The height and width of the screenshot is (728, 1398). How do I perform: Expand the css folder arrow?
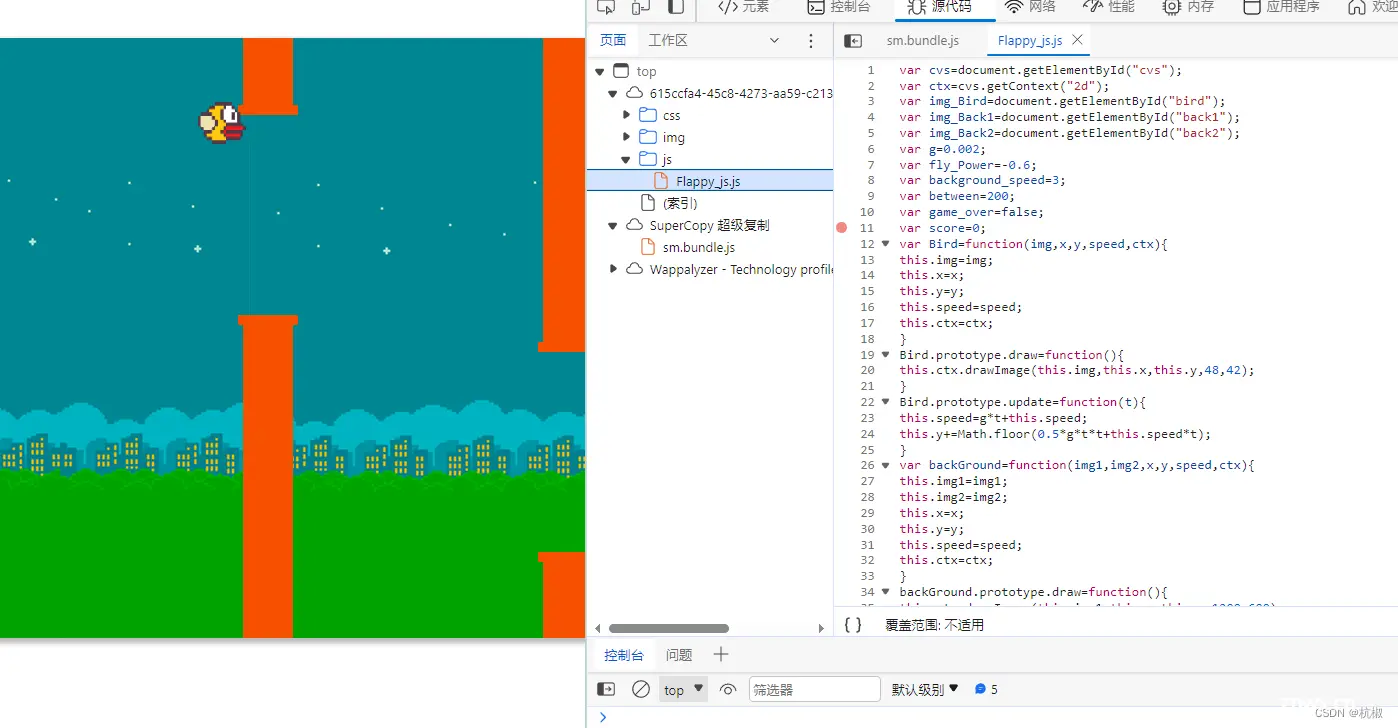[x=627, y=115]
